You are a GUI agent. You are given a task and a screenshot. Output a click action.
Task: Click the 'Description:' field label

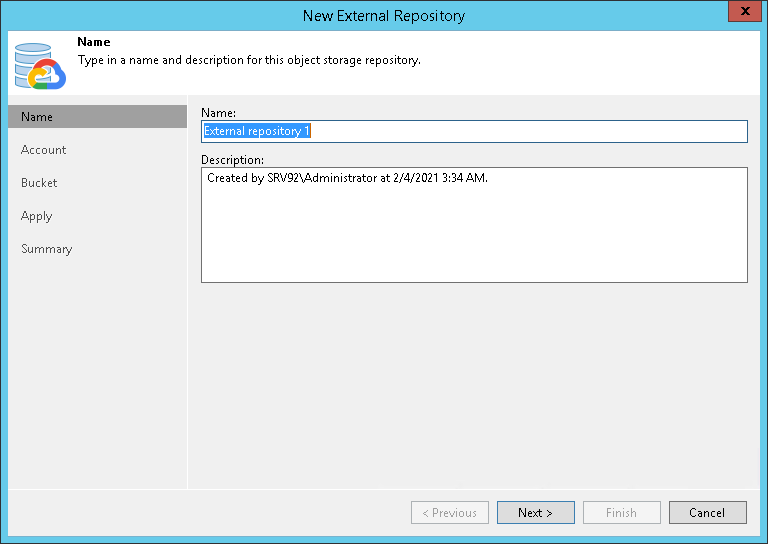(232, 160)
